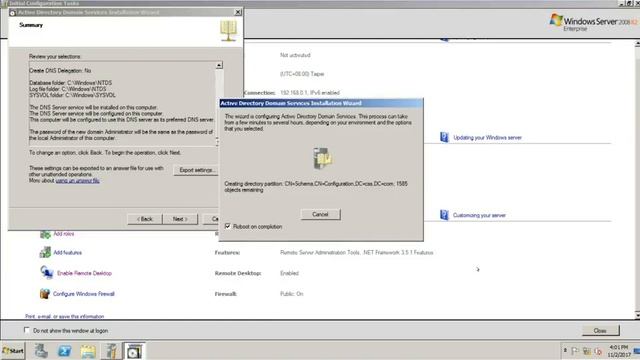Click Customizing your server icon
640x360 pixels.
tap(444, 215)
